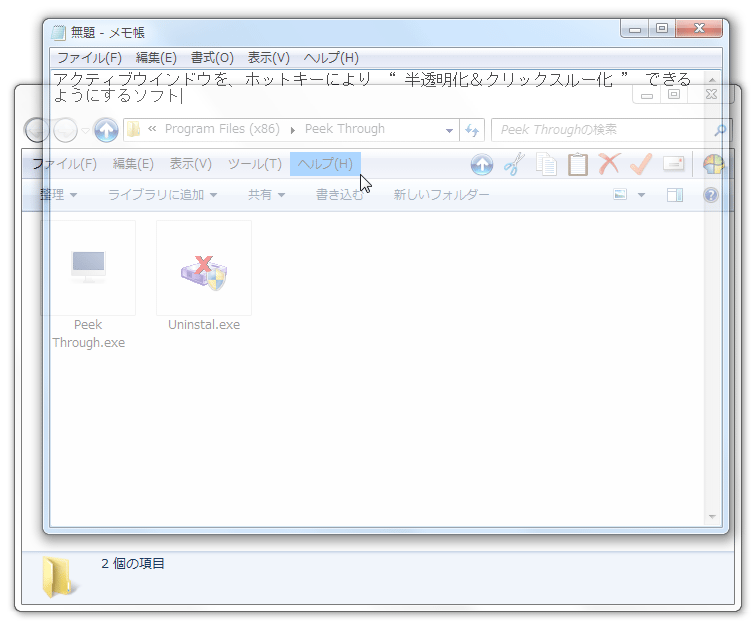Viewport: 756px width, 626px height.
Task: Open Explorer's 表示(V) menu
Action: 190,164
